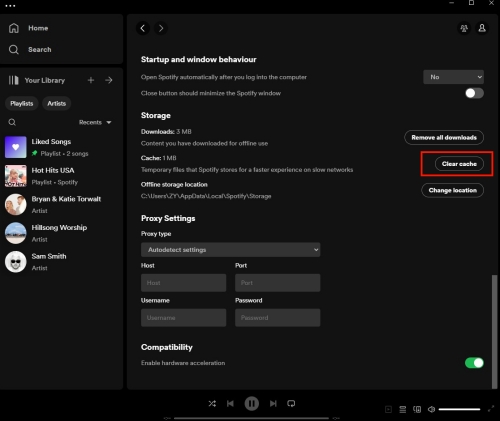Maximize the Spotify window
Screen dimensions: 500x421
click(471, 3)
